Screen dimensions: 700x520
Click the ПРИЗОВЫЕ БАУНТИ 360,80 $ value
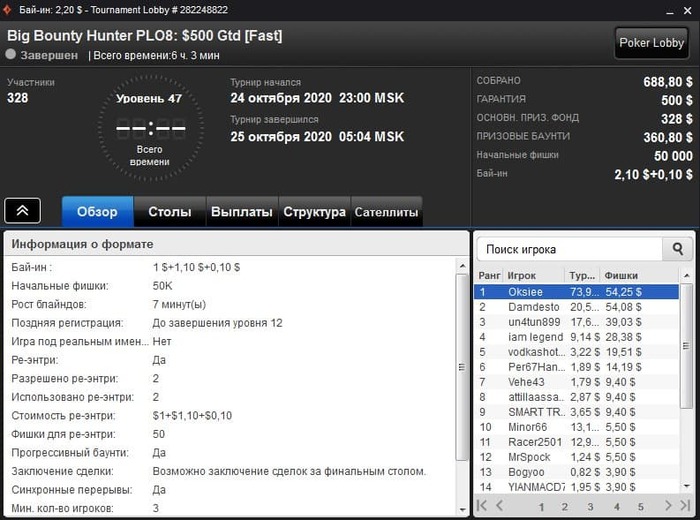668,137
